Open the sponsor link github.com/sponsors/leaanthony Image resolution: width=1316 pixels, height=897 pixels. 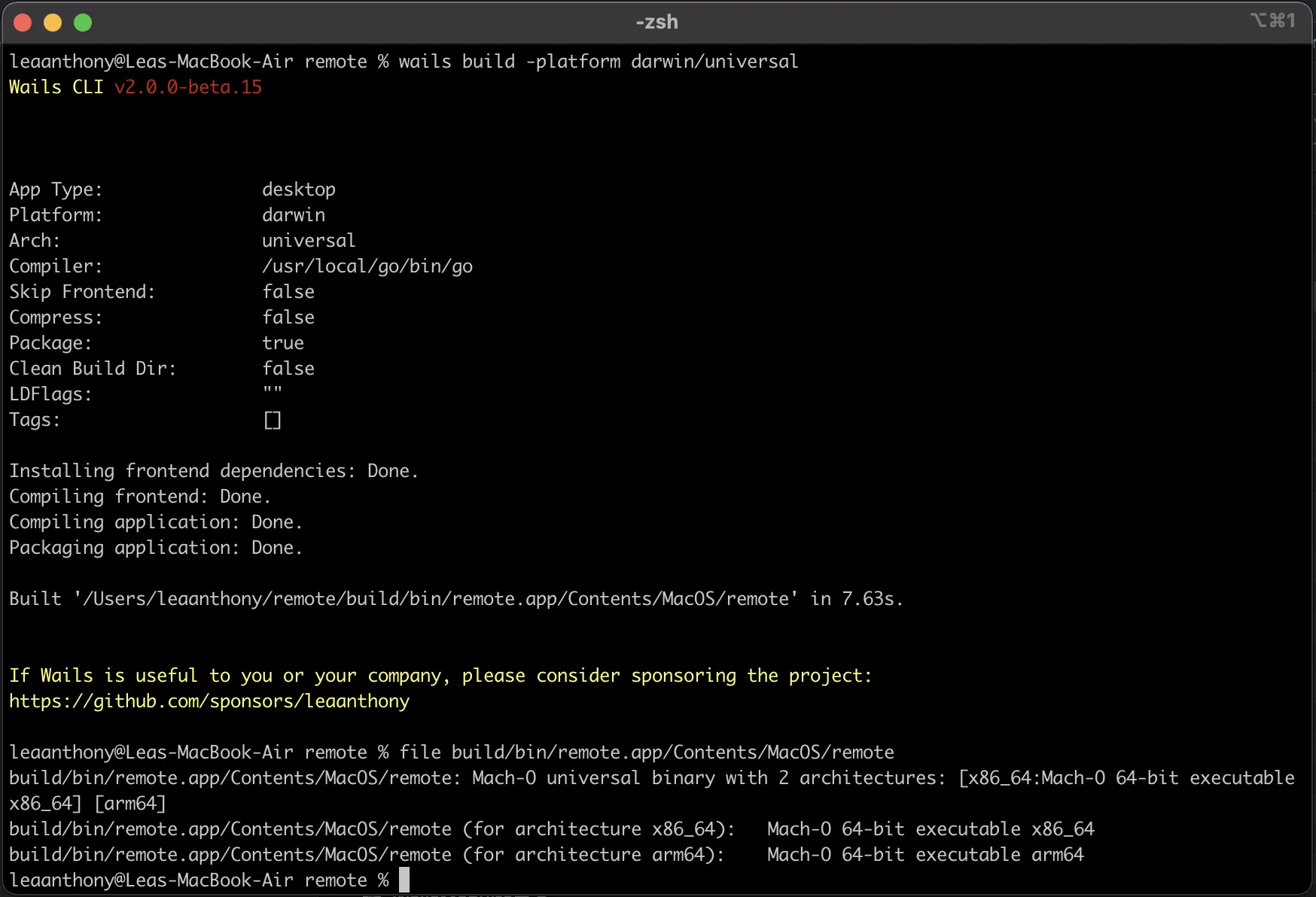[209, 701]
